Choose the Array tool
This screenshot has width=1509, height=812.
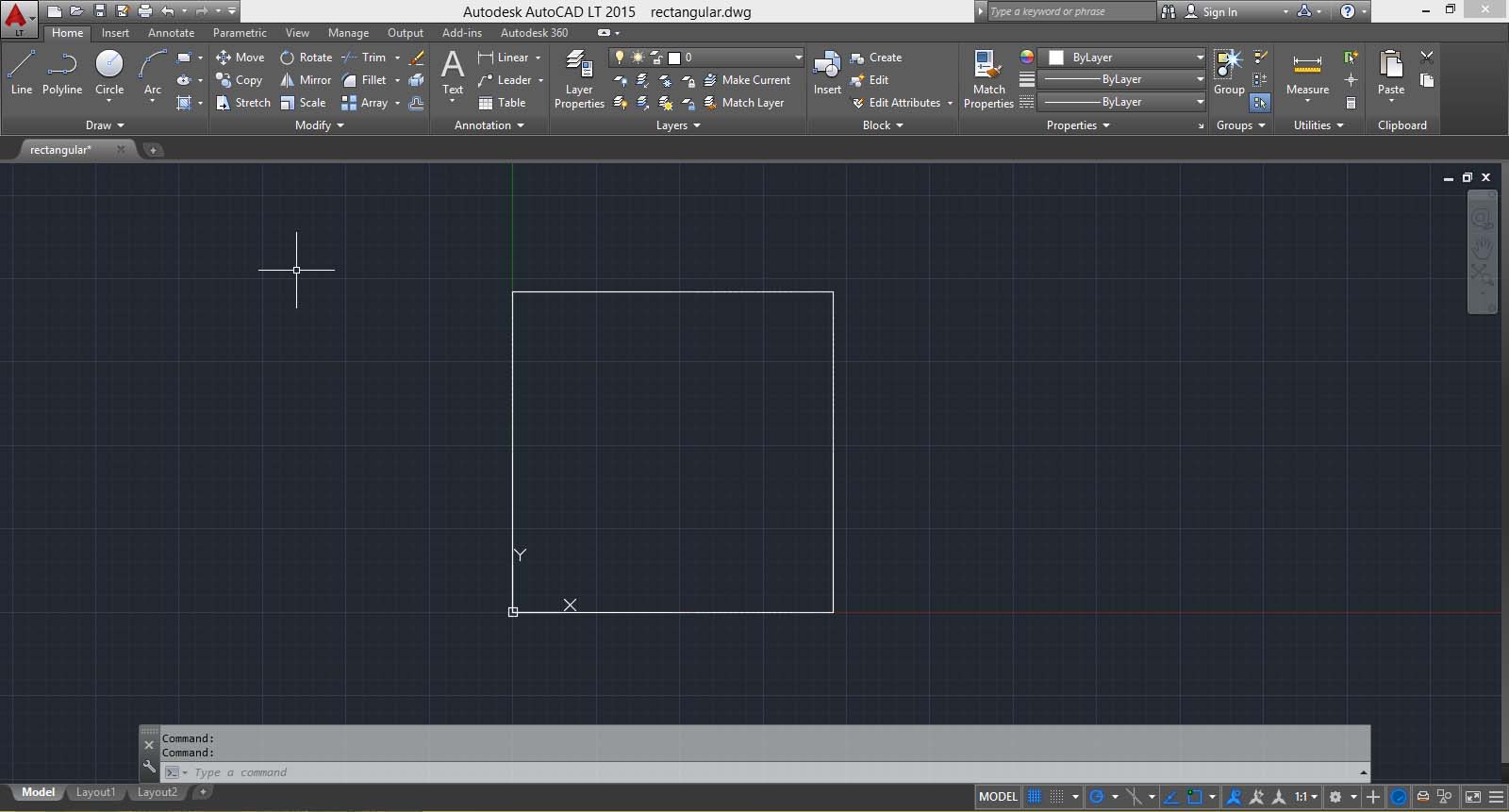[364, 103]
